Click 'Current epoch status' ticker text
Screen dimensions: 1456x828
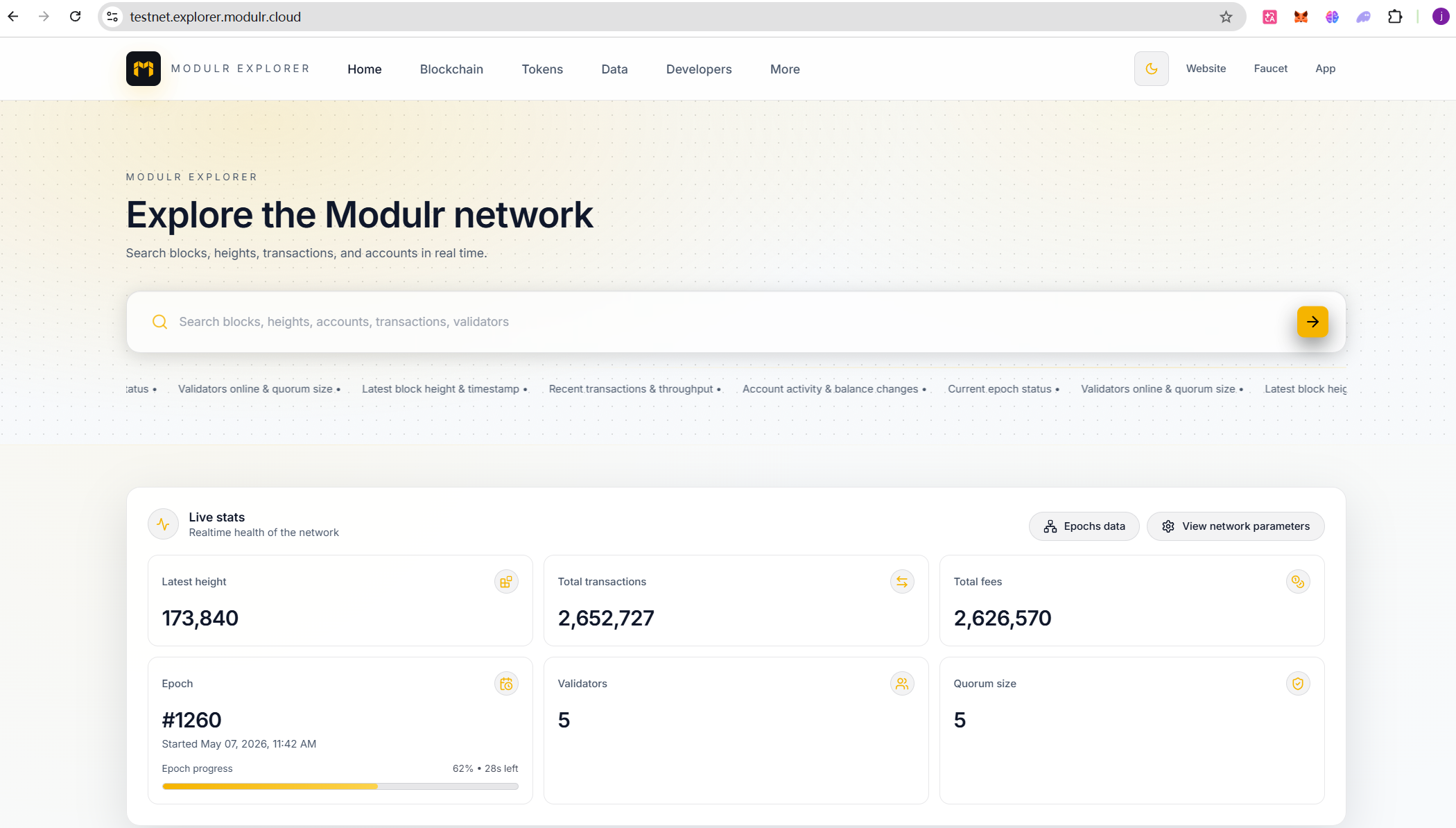coord(1000,389)
